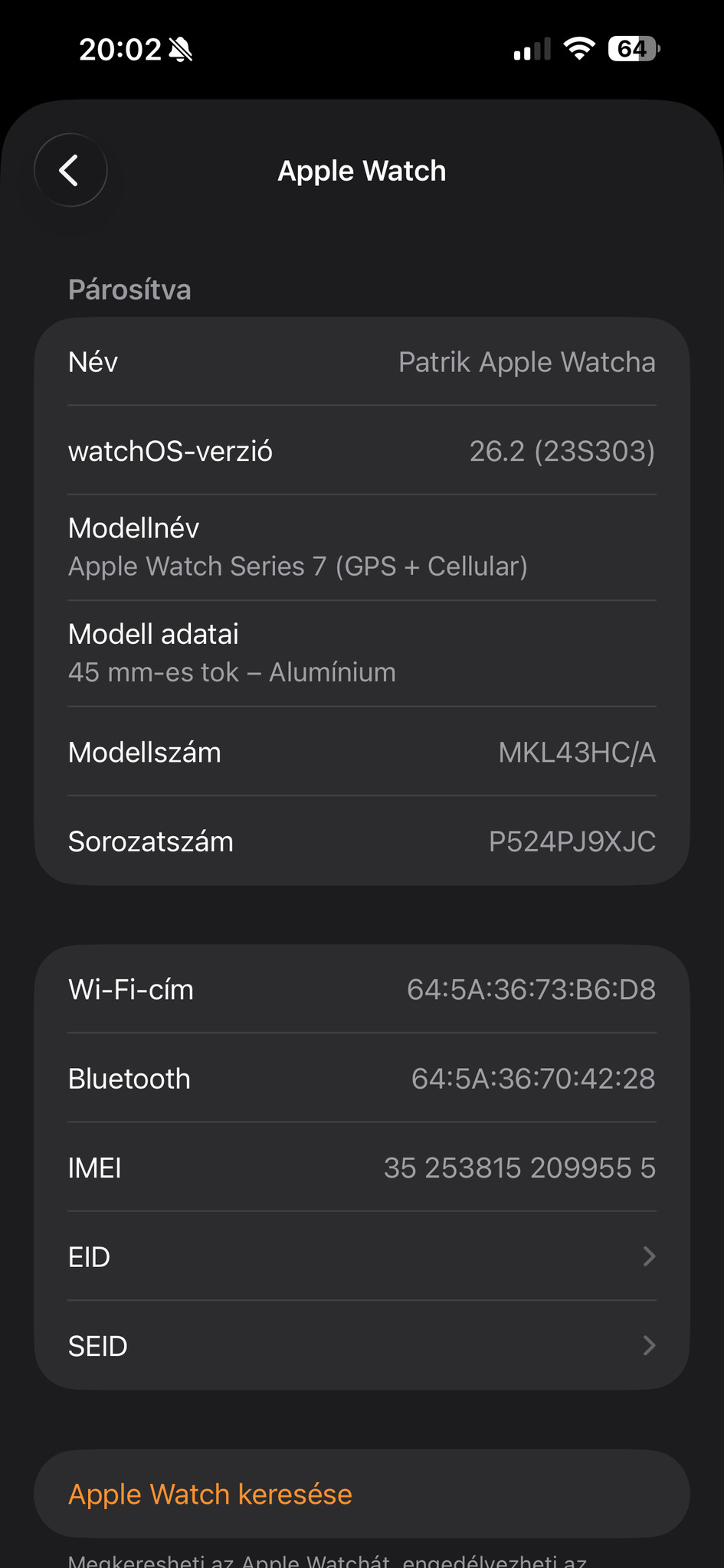Expand the EID row chevron
The height and width of the screenshot is (1568, 724).
click(649, 1256)
